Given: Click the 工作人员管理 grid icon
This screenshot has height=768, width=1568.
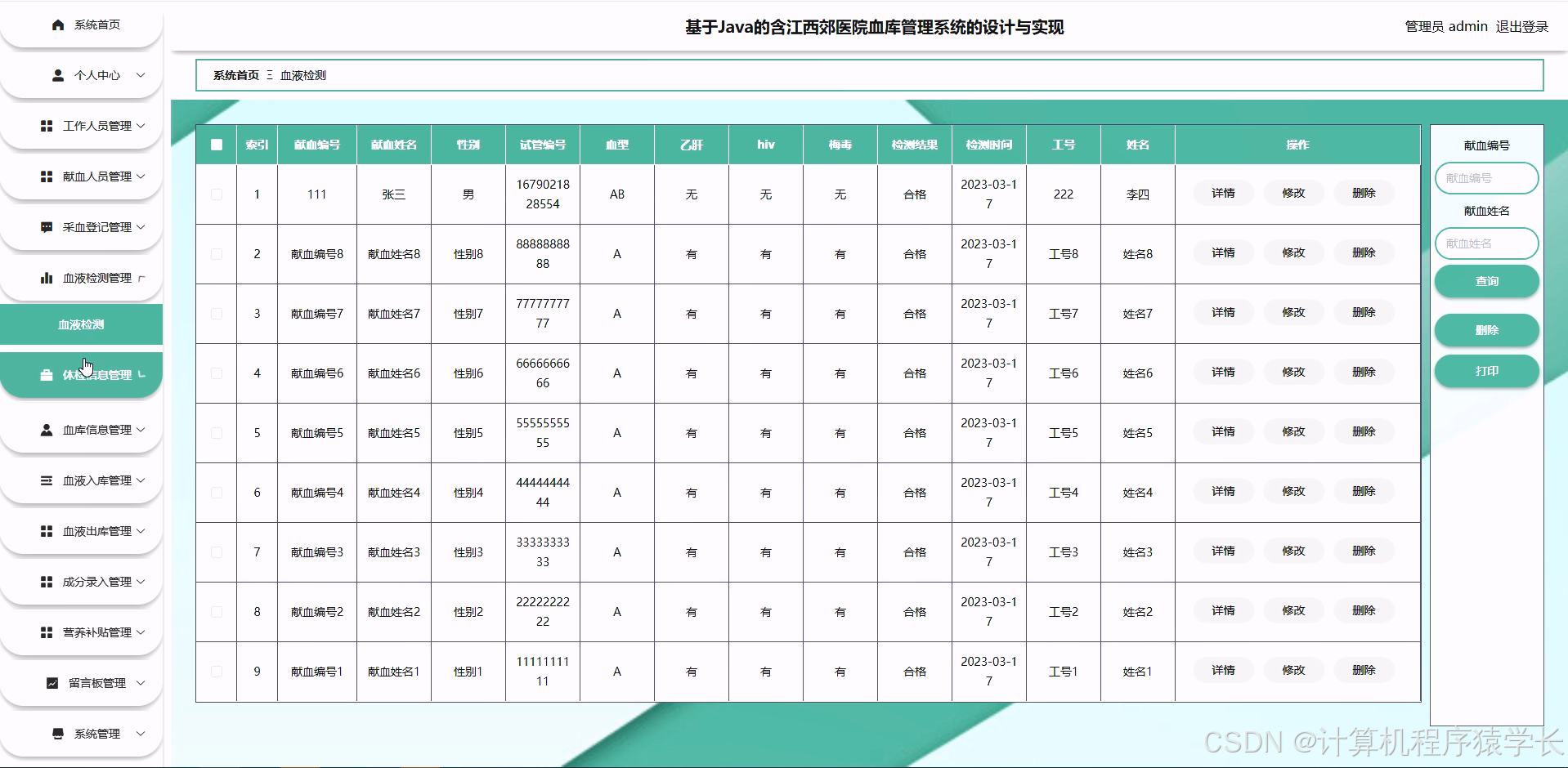Looking at the screenshot, I should click(x=46, y=126).
